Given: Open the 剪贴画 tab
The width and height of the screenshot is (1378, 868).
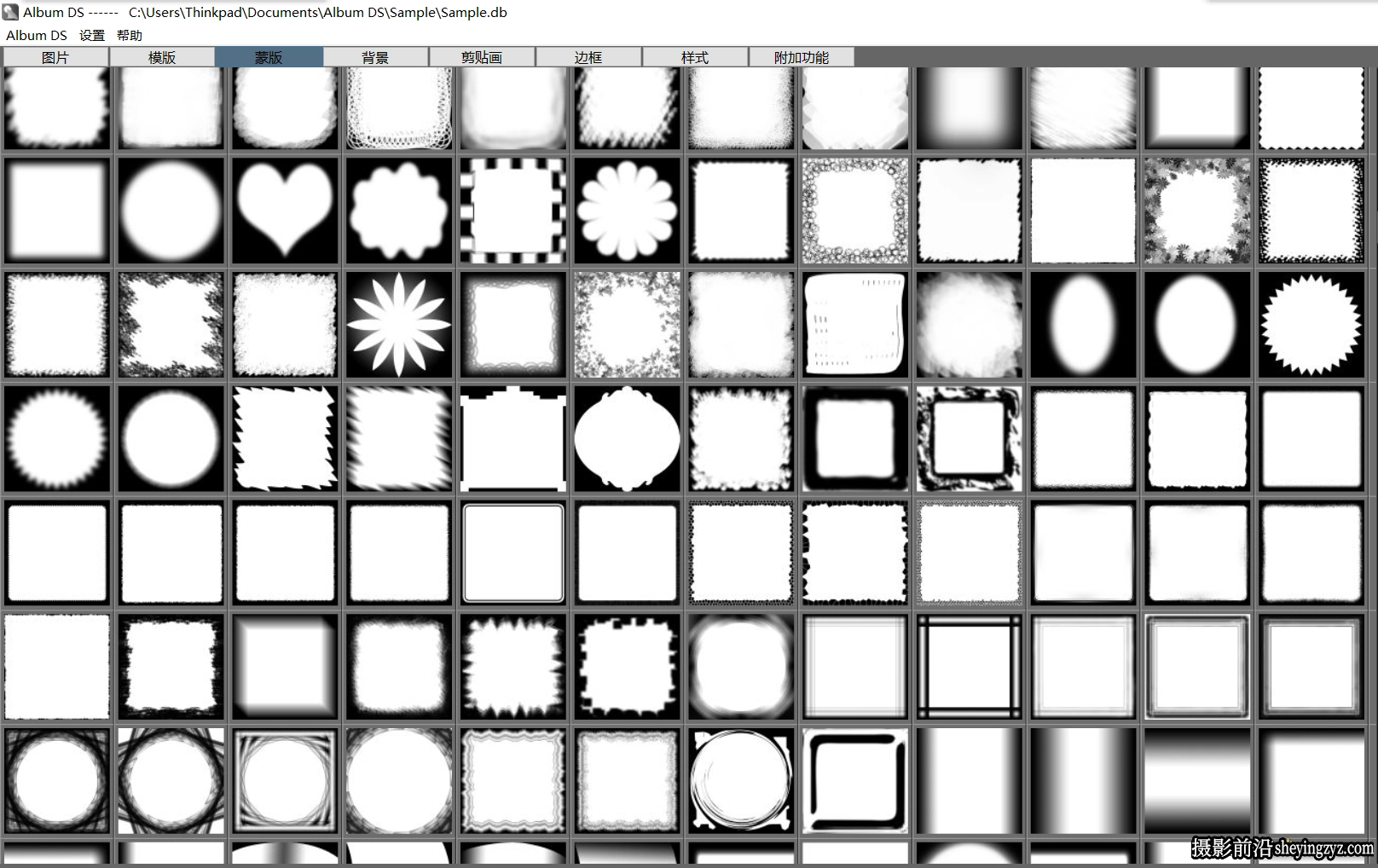Looking at the screenshot, I should 482,57.
